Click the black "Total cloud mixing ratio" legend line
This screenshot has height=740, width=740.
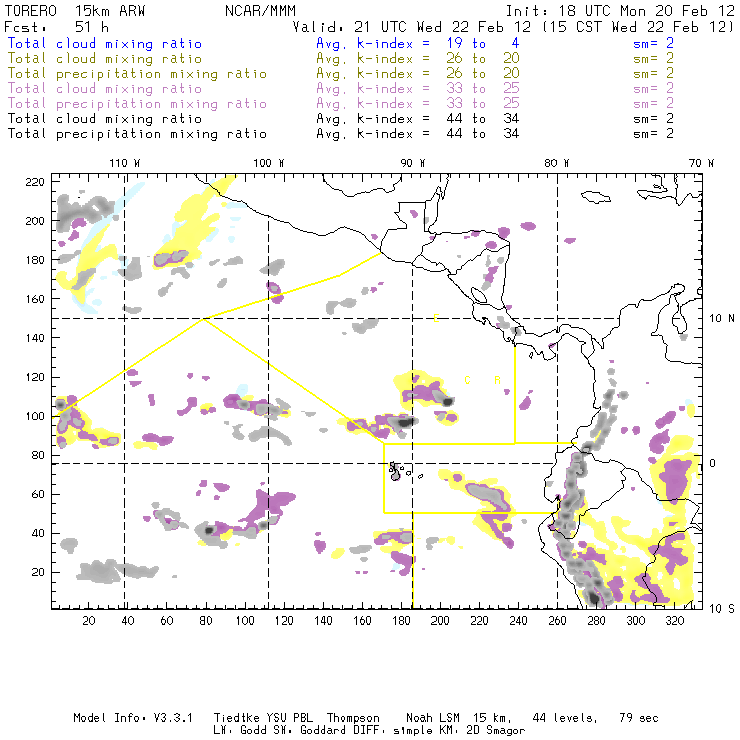[105, 119]
